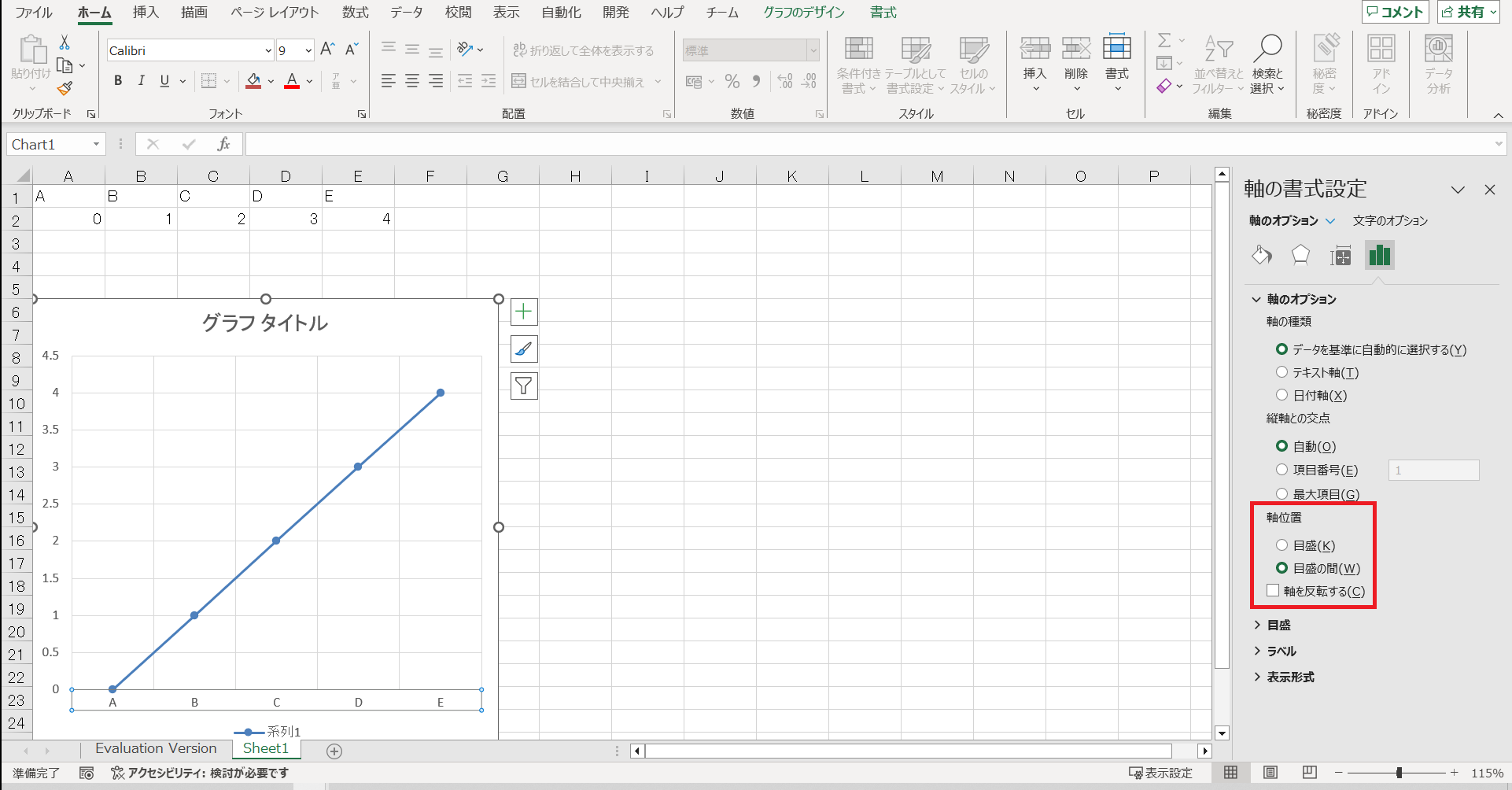Switch to the グラフのデザイン tab
The height and width of the screenshot is (790, 1512).
[x=804, y=13]
